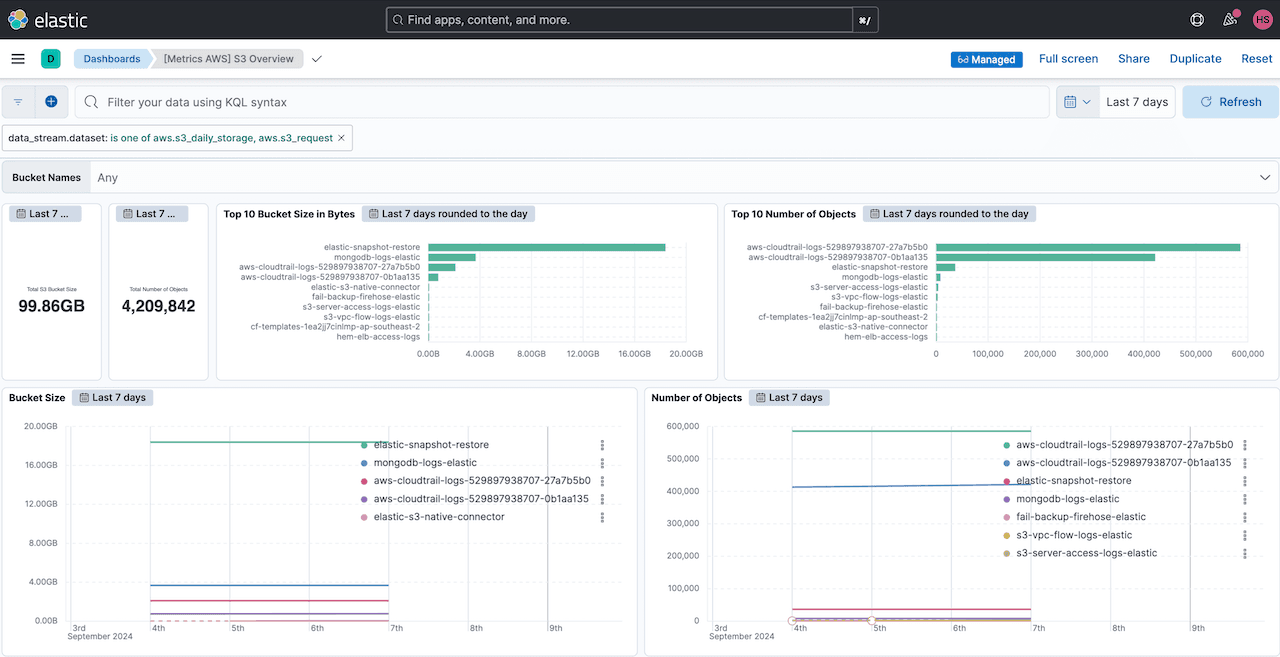Add a new filter with the plus icon
The image size is (1280, 657).
pos(51,101)
